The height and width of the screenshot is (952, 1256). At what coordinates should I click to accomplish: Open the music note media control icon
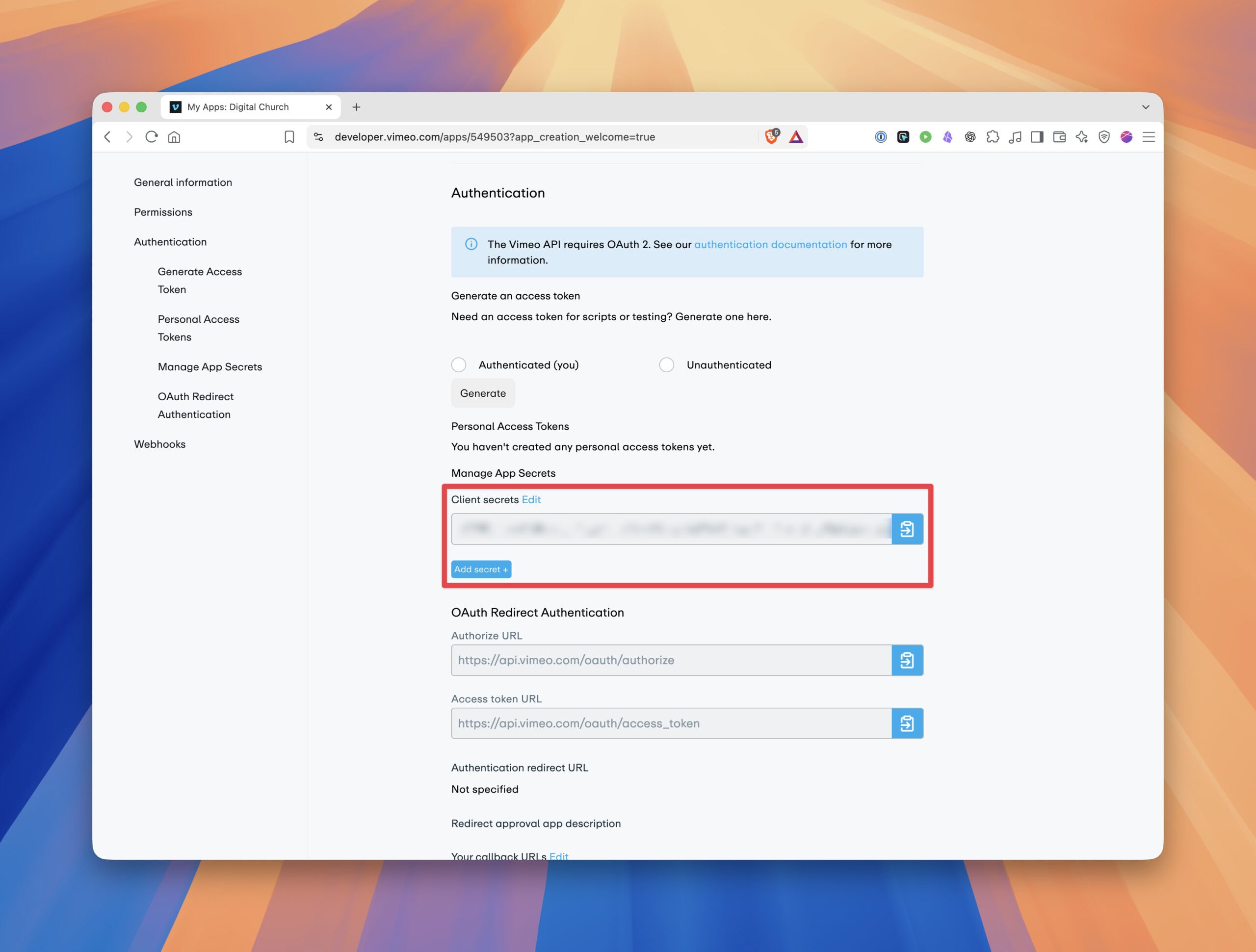(x=1015, y=137)
